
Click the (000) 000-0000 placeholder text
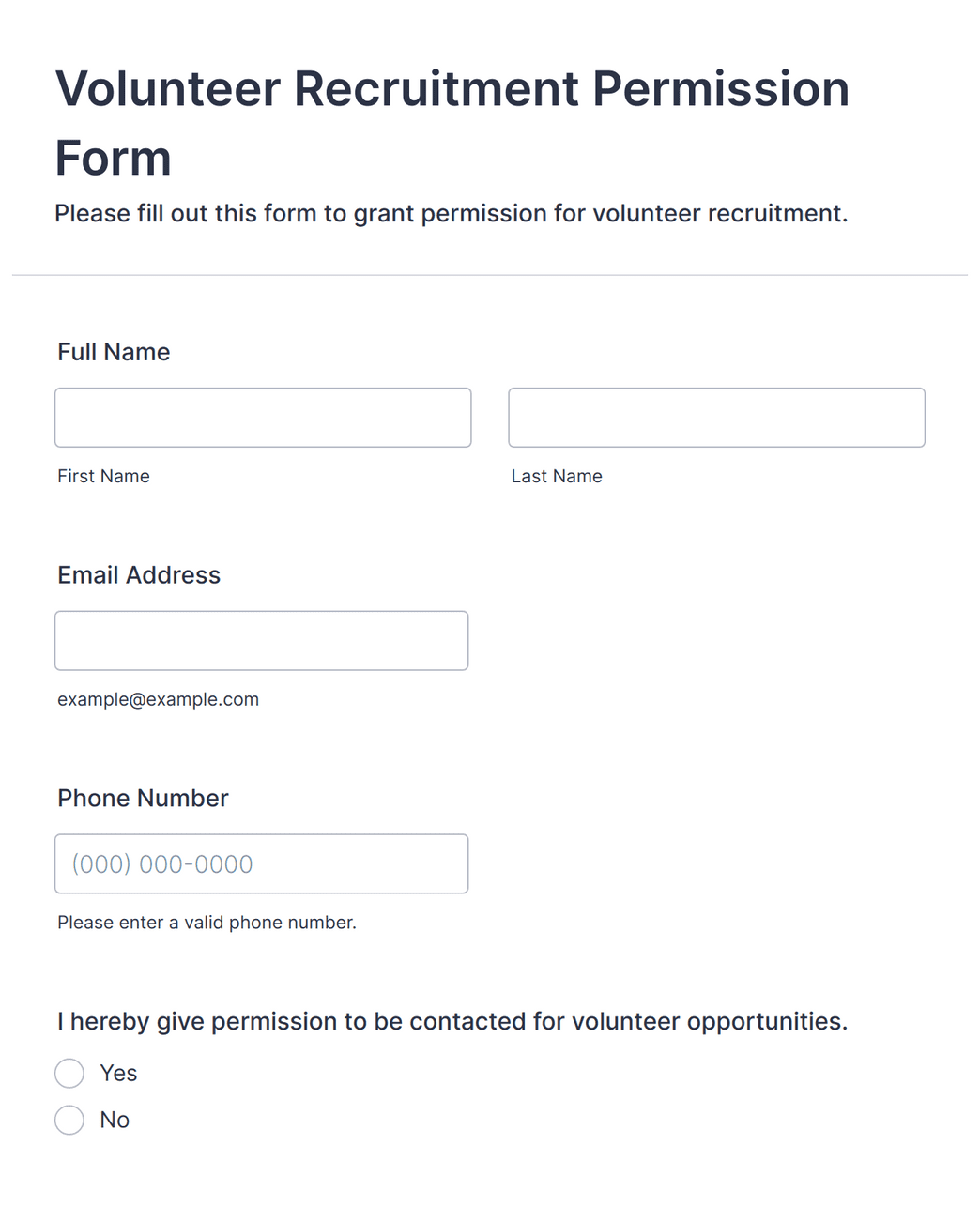coord(162,864)
